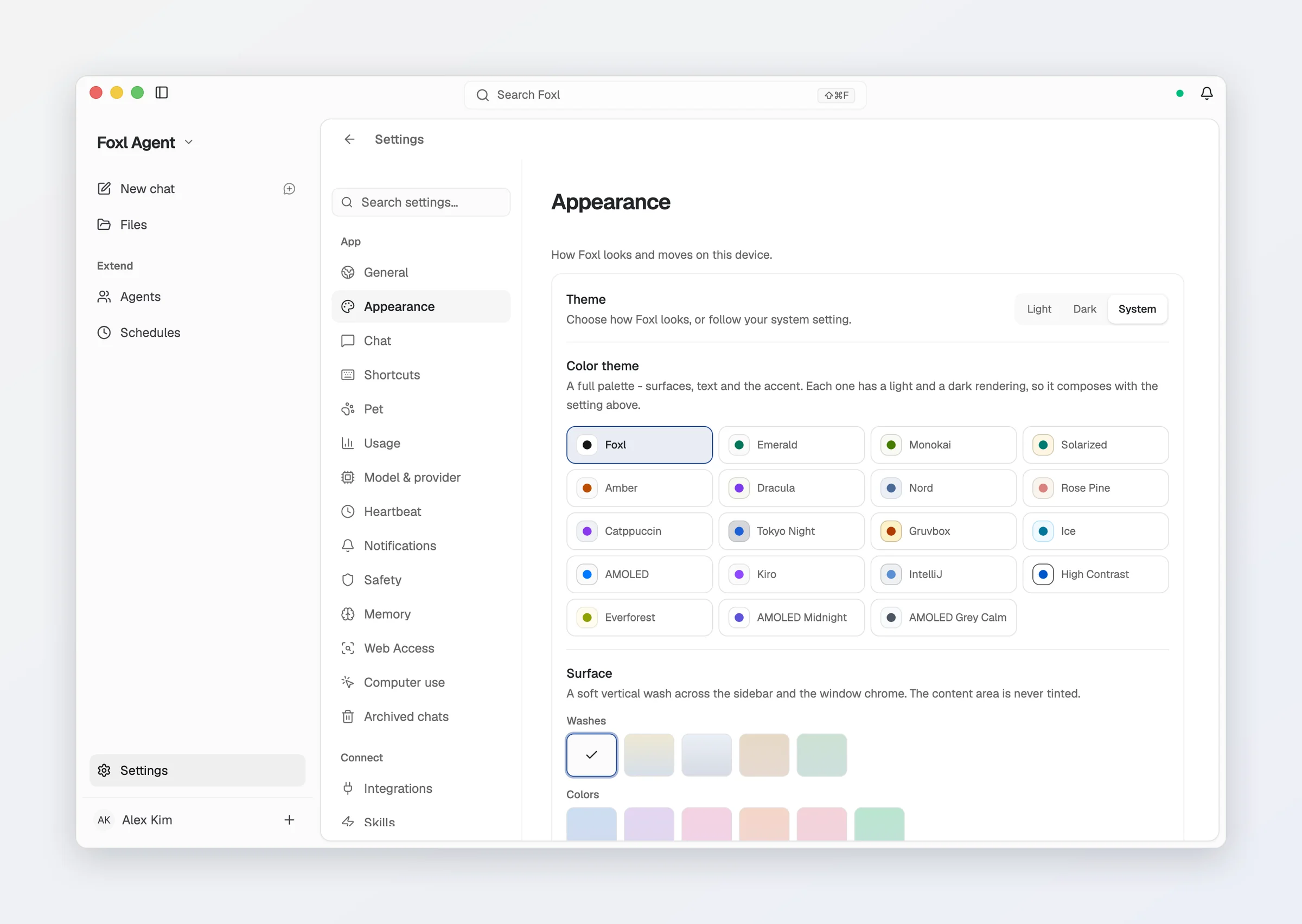Select the Foxl color theme
1302x924 pixels.
(x=640, y=445)
